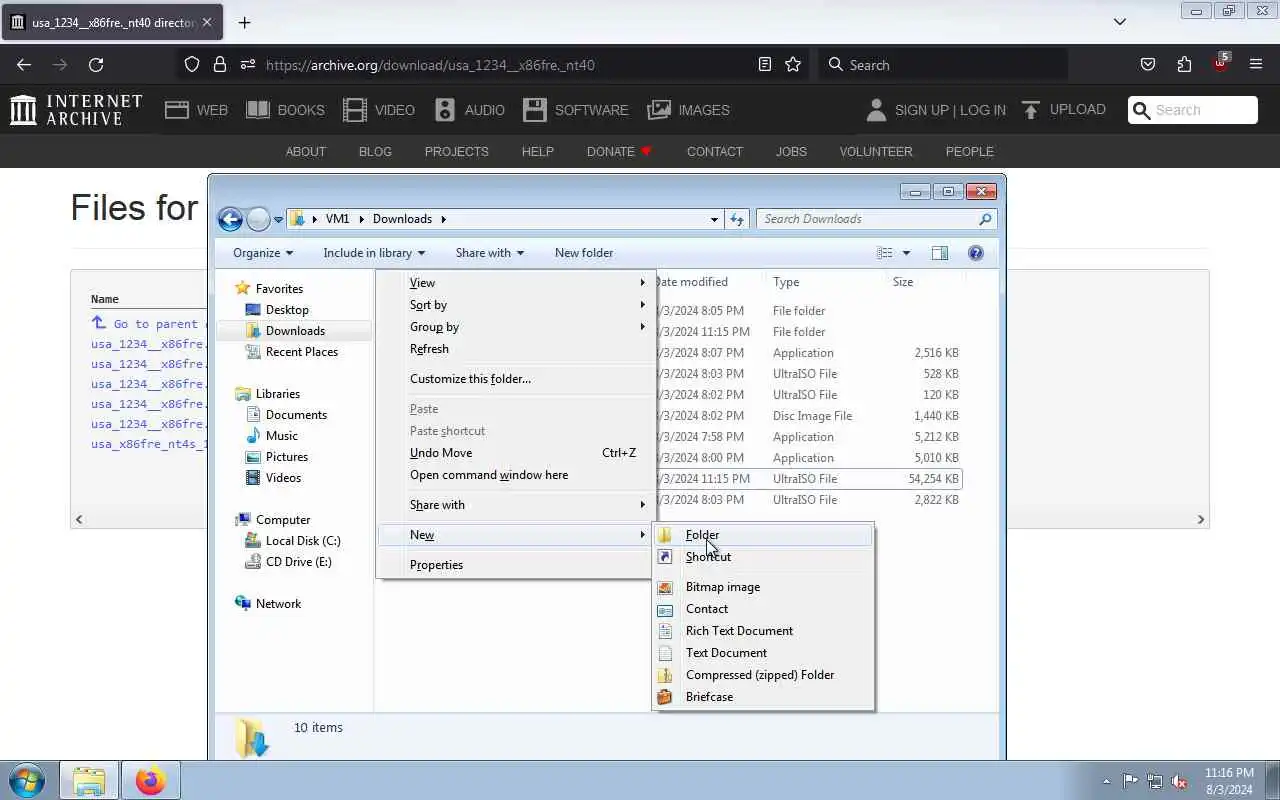
Task: Open the Sort by submenu
Action: coord(515,305)
